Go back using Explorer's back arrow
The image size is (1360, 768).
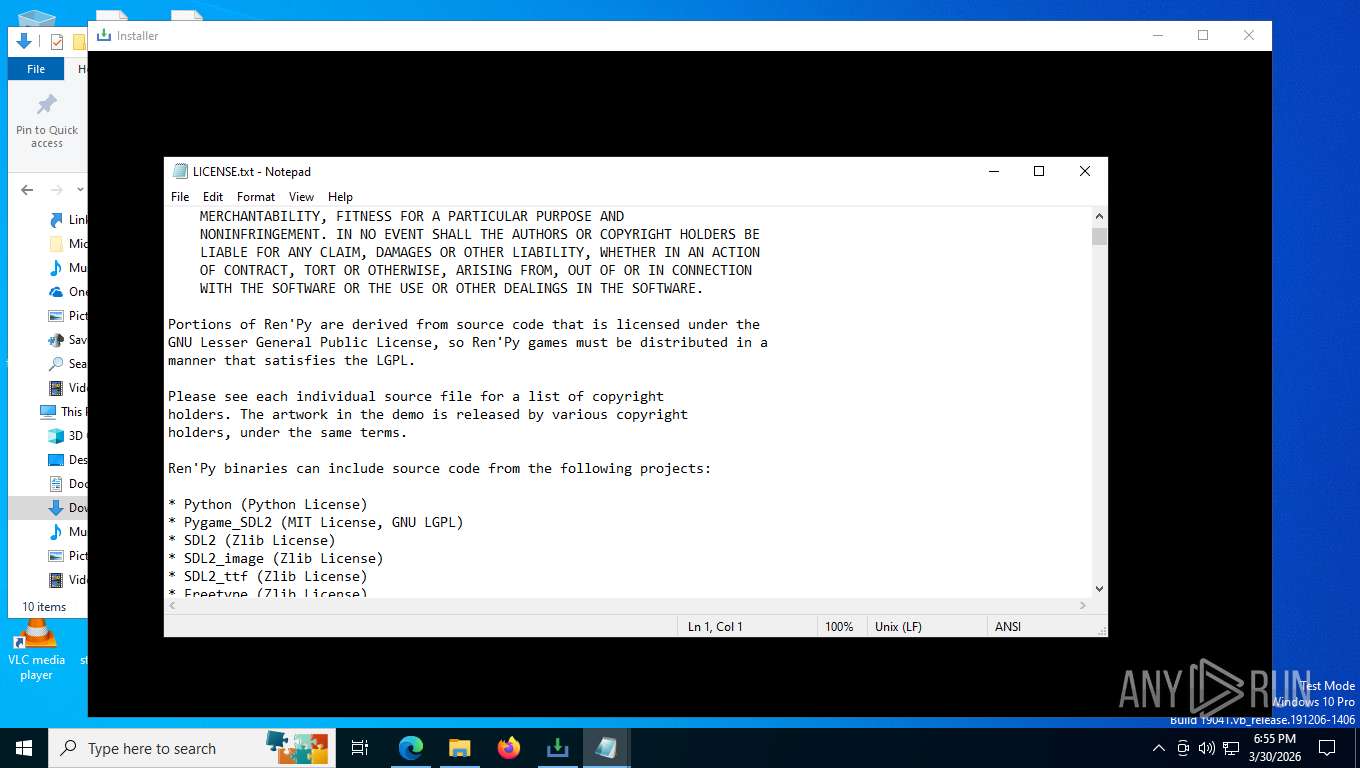point(27,190)
